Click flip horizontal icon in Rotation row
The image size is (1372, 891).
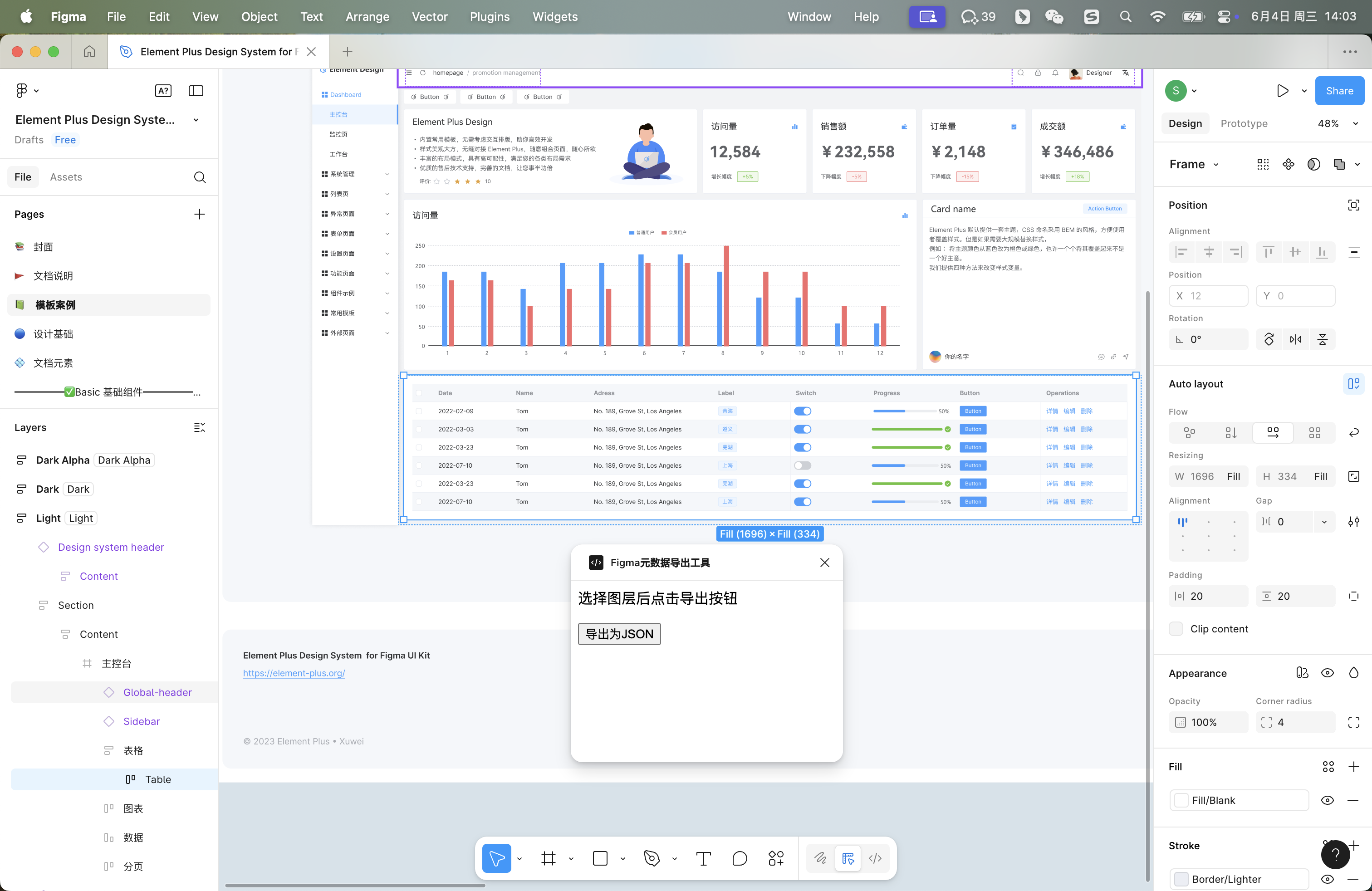click(1295, 339)
